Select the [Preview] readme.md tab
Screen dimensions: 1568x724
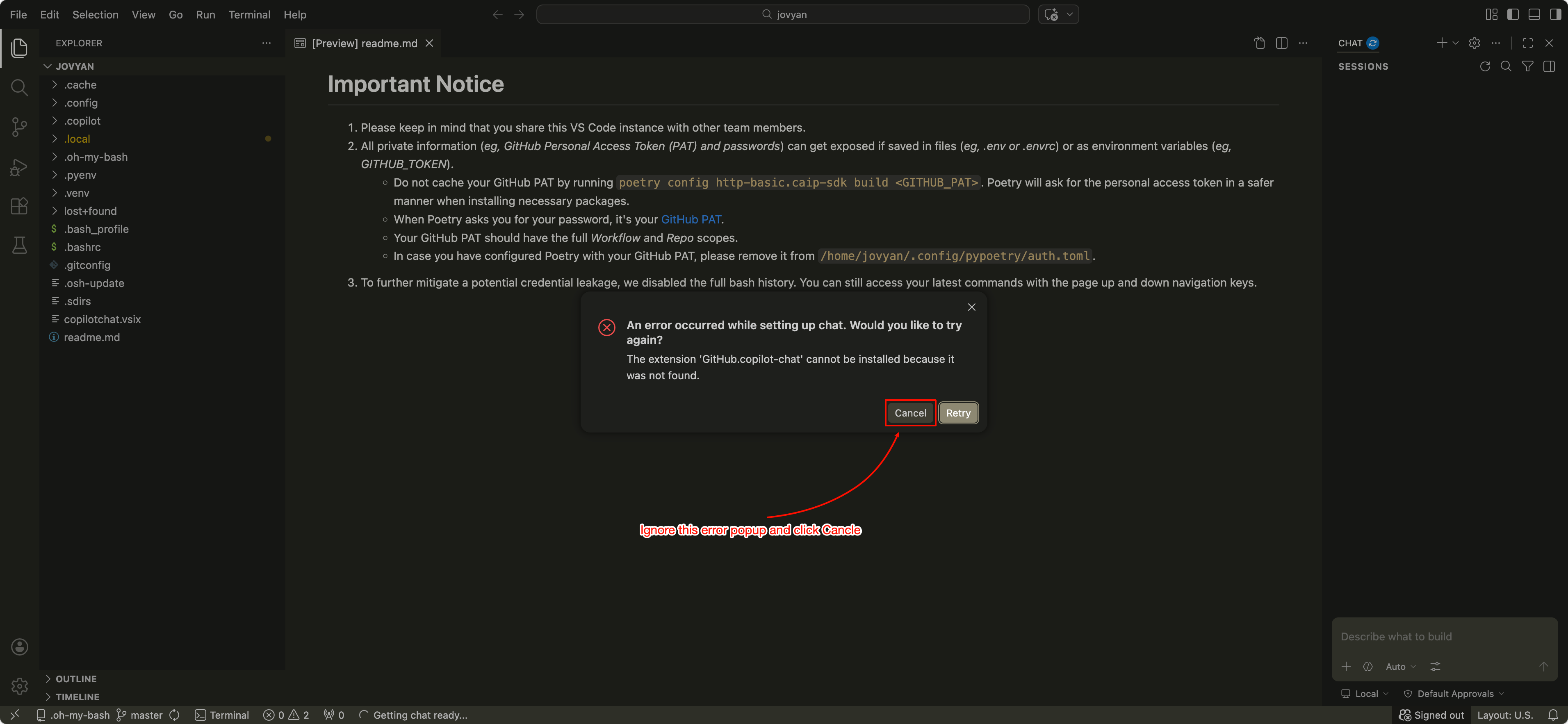coord(363,43)
